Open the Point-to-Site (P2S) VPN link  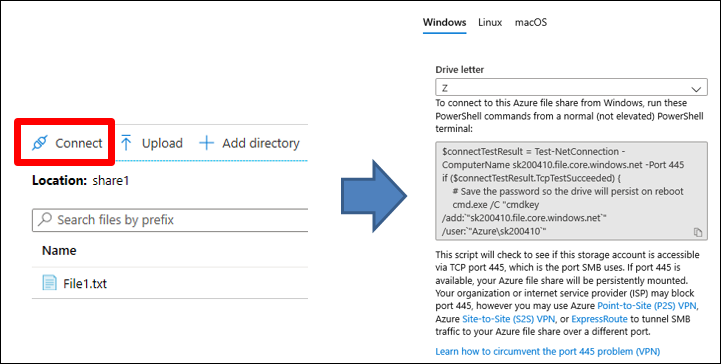647,306
